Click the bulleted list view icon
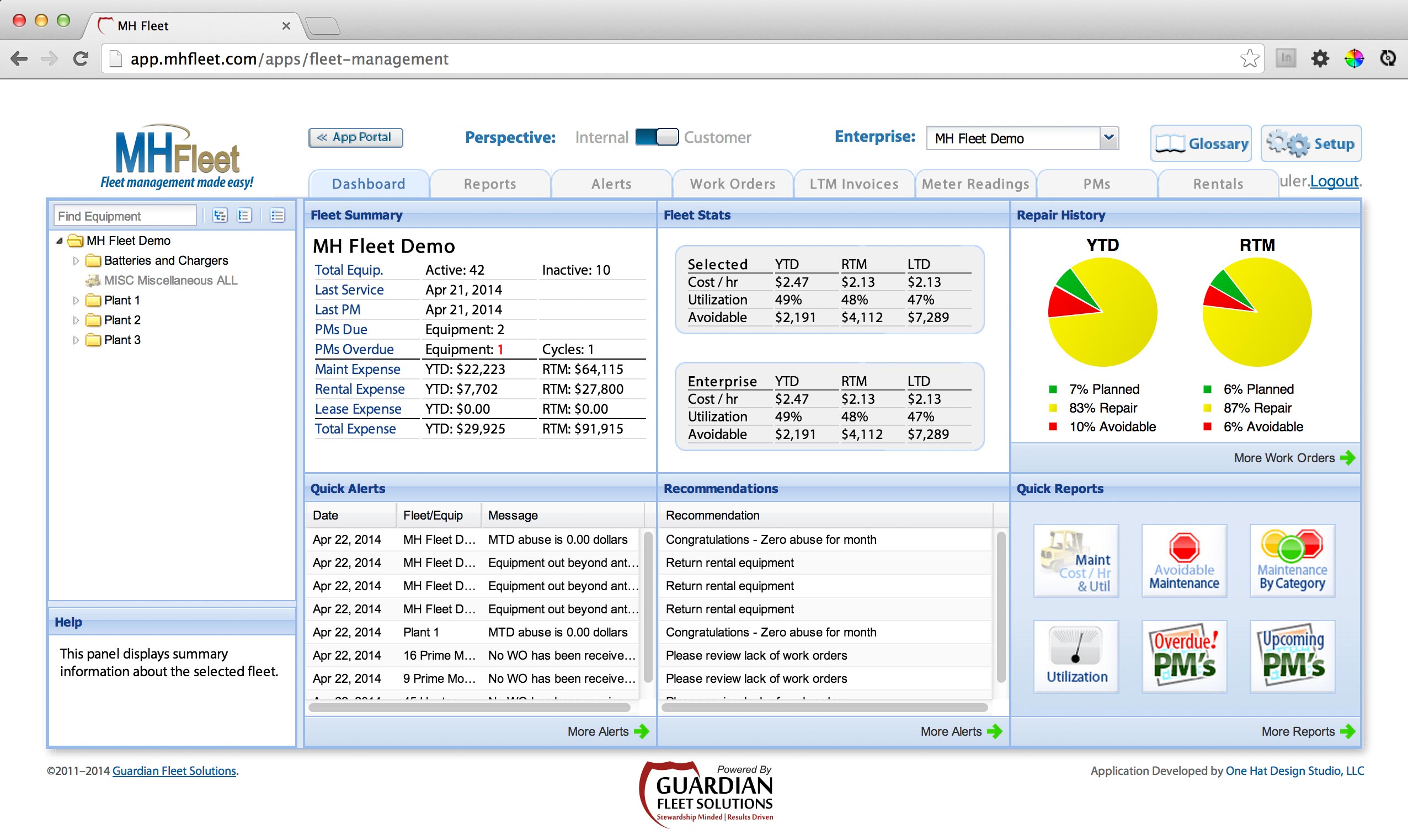Image resolution: width=1408 pixels, height=840 pixels. pyautogui.click(x=278, y=216)
